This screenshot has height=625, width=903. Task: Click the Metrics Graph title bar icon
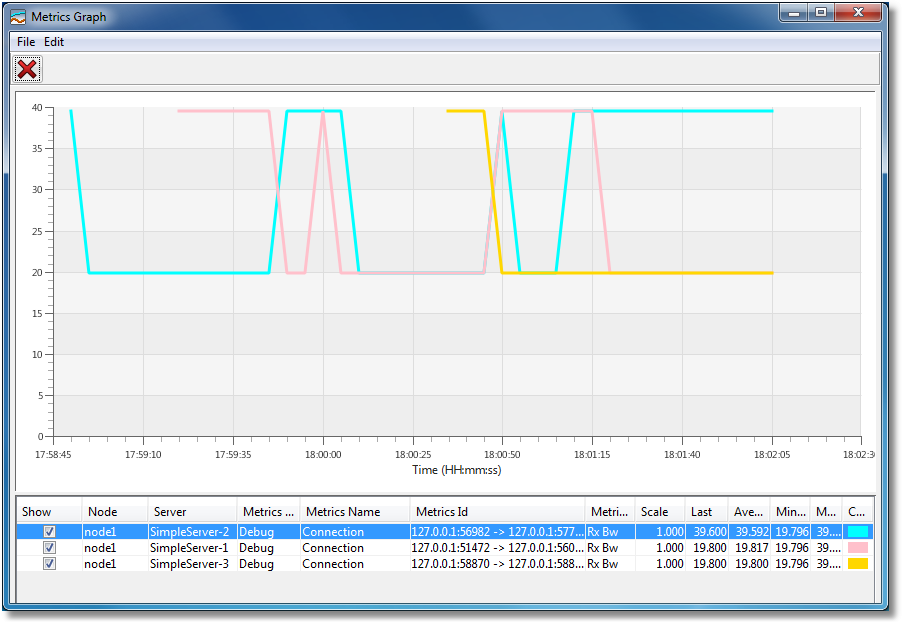tap(18, 17)
